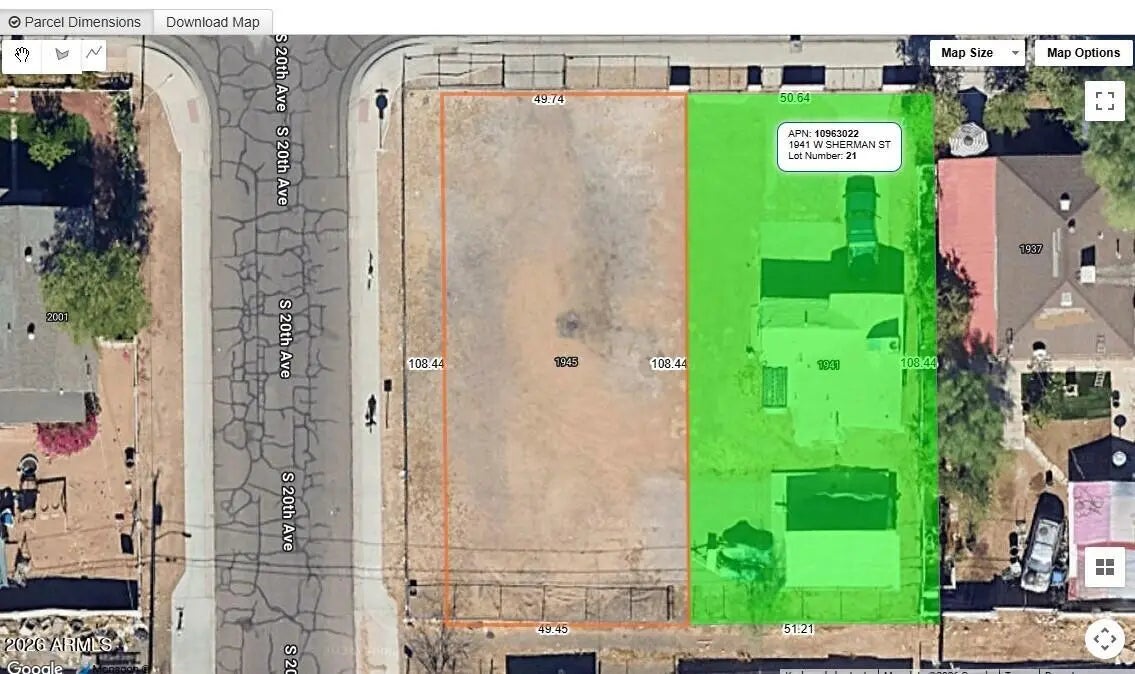Select the draw polyline tool
This screenshot has height=674, width=1135.
(x=94, y=53)
